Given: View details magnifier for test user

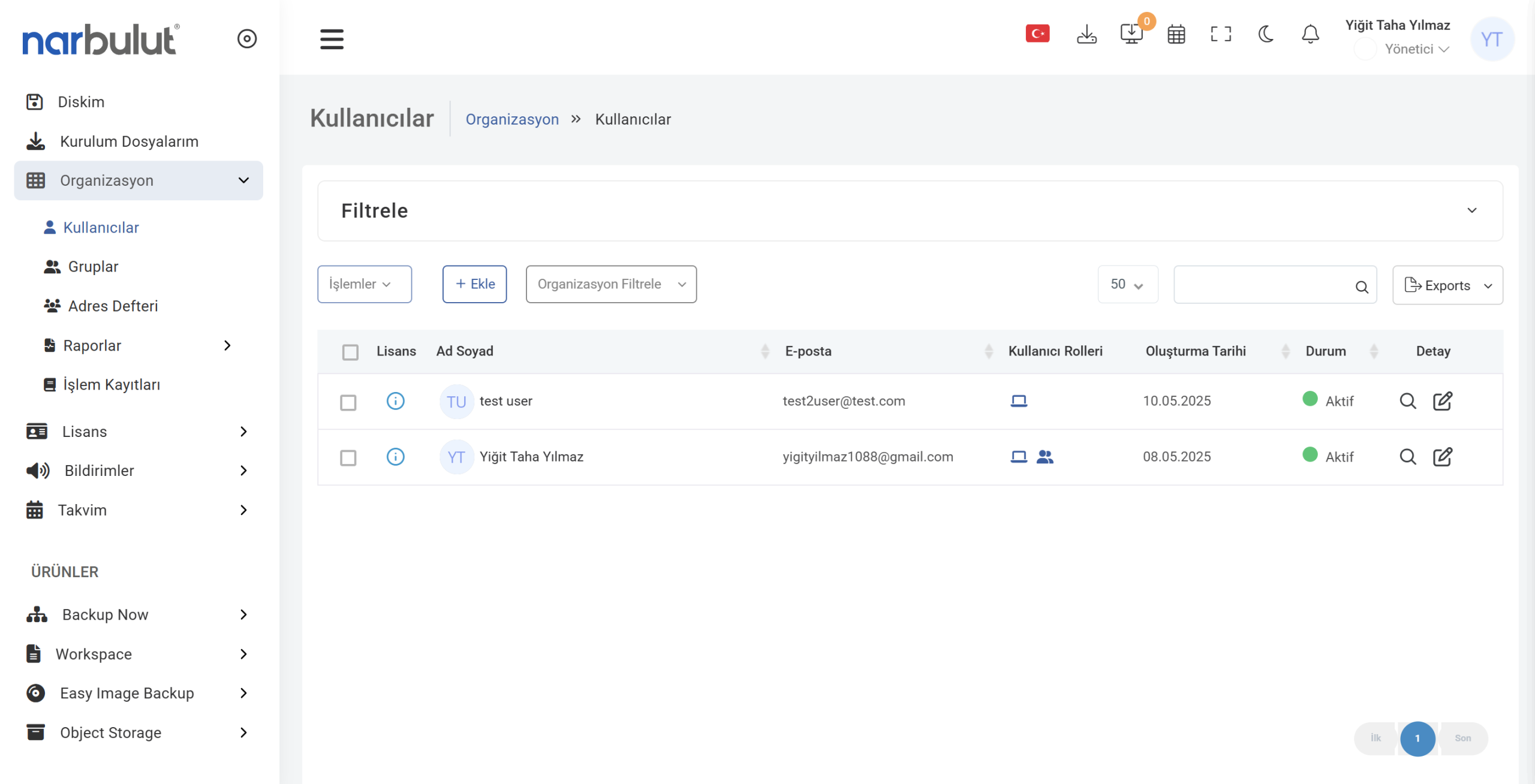Looking at the screenshot, I should point(1407,401).
